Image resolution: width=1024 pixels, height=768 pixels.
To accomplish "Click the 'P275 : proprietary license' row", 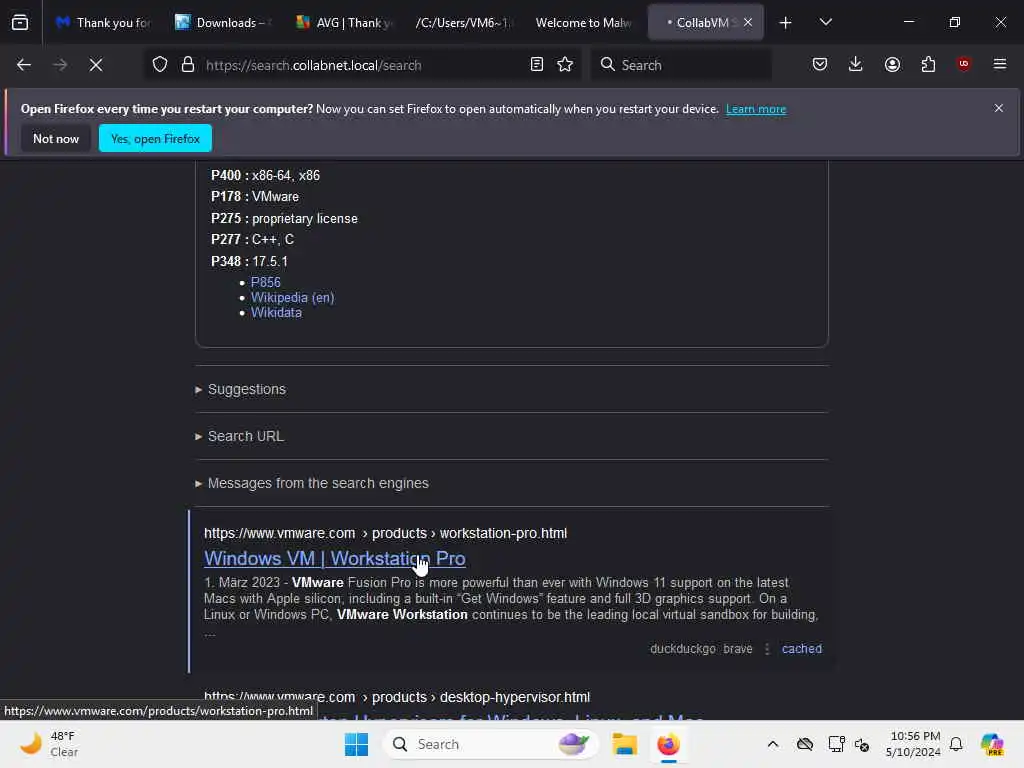I will pyautogui.click(x=284, y=218).
